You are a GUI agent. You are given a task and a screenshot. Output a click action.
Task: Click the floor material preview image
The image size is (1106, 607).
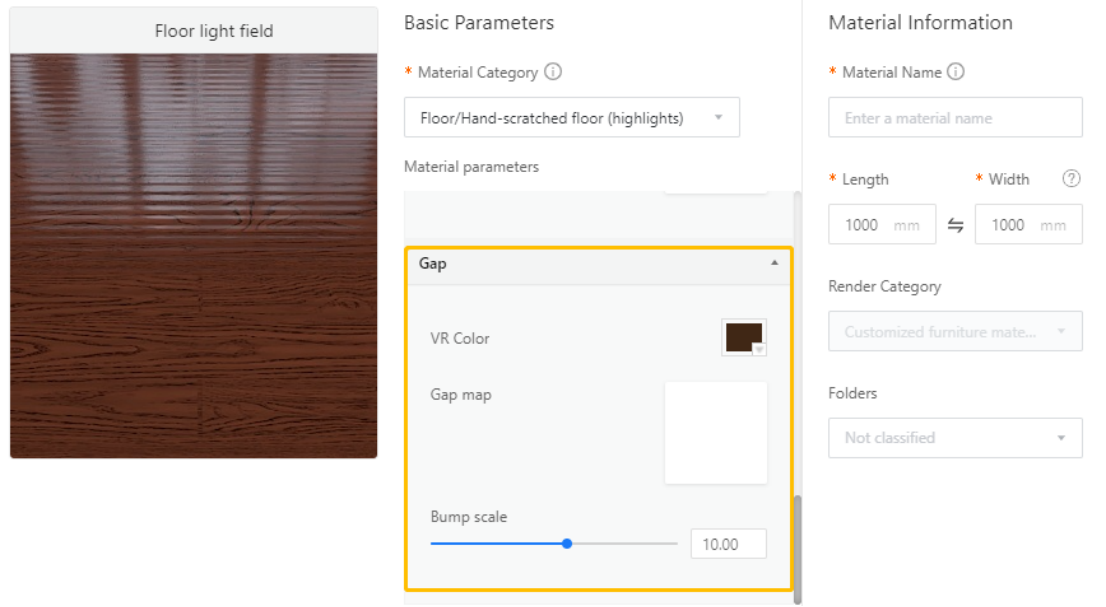point(193,256)
